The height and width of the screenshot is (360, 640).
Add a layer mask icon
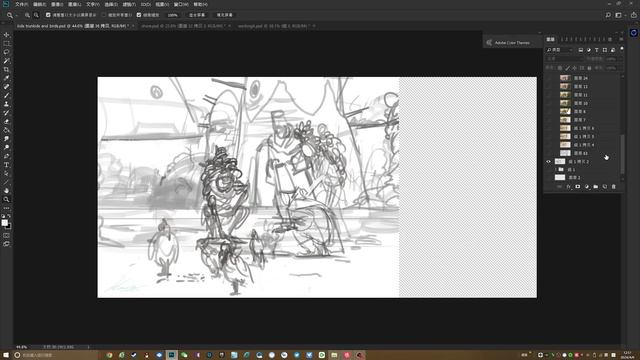[578, 187]
